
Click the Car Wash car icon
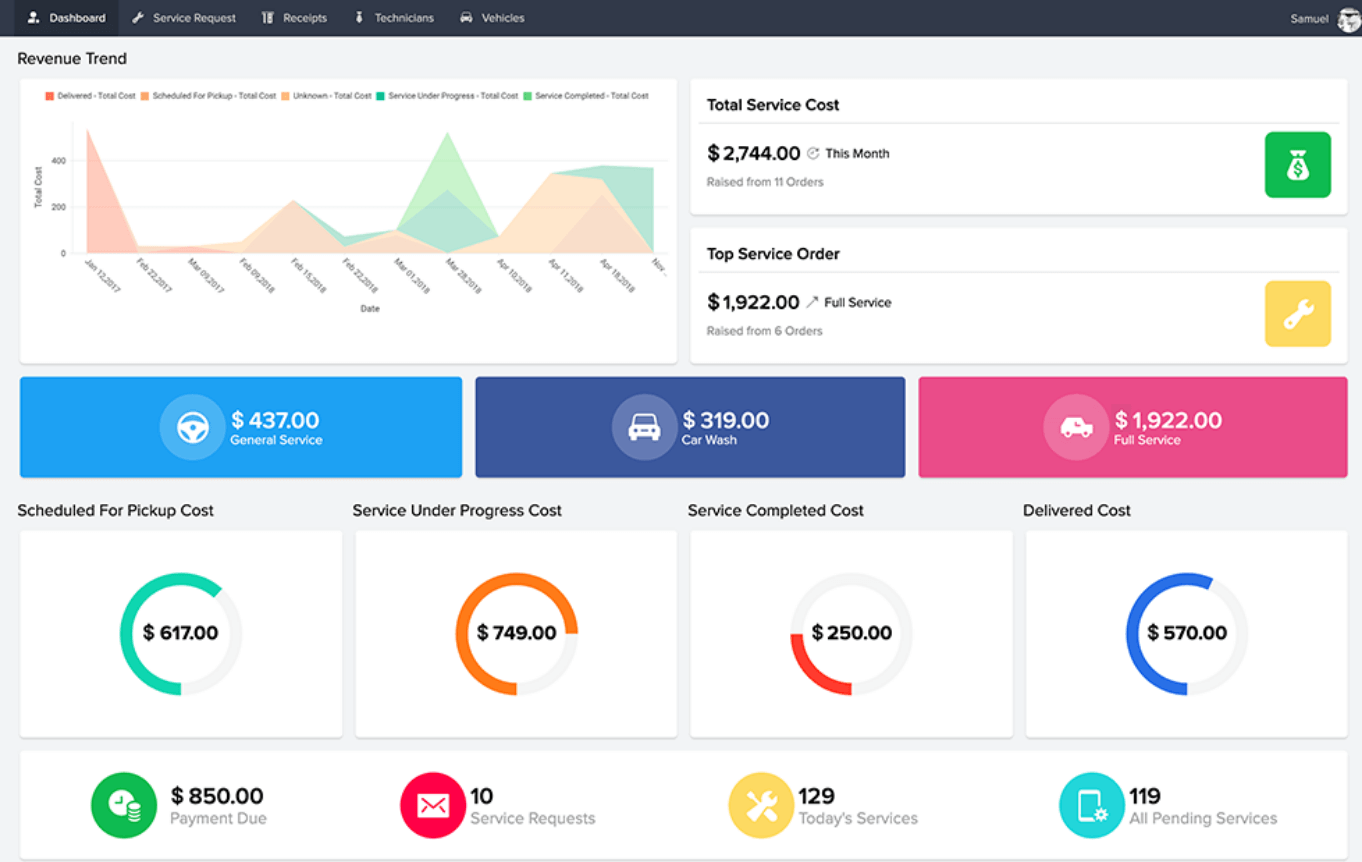click(x=644, y=427)
